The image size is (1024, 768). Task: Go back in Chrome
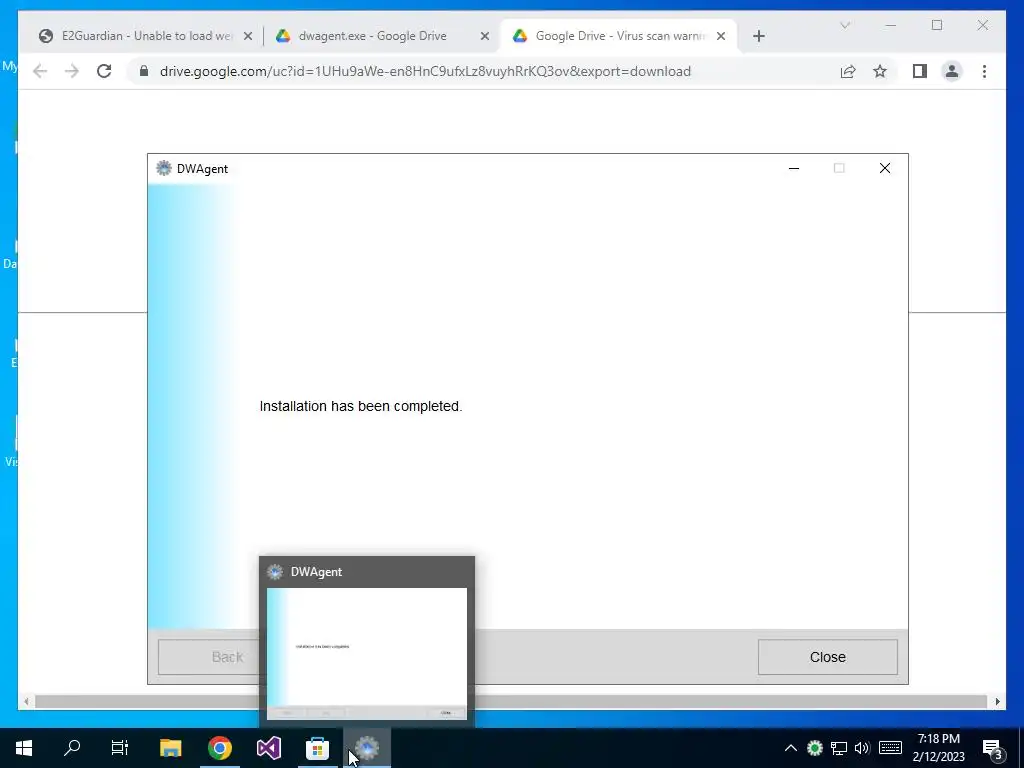coord(40,71)
